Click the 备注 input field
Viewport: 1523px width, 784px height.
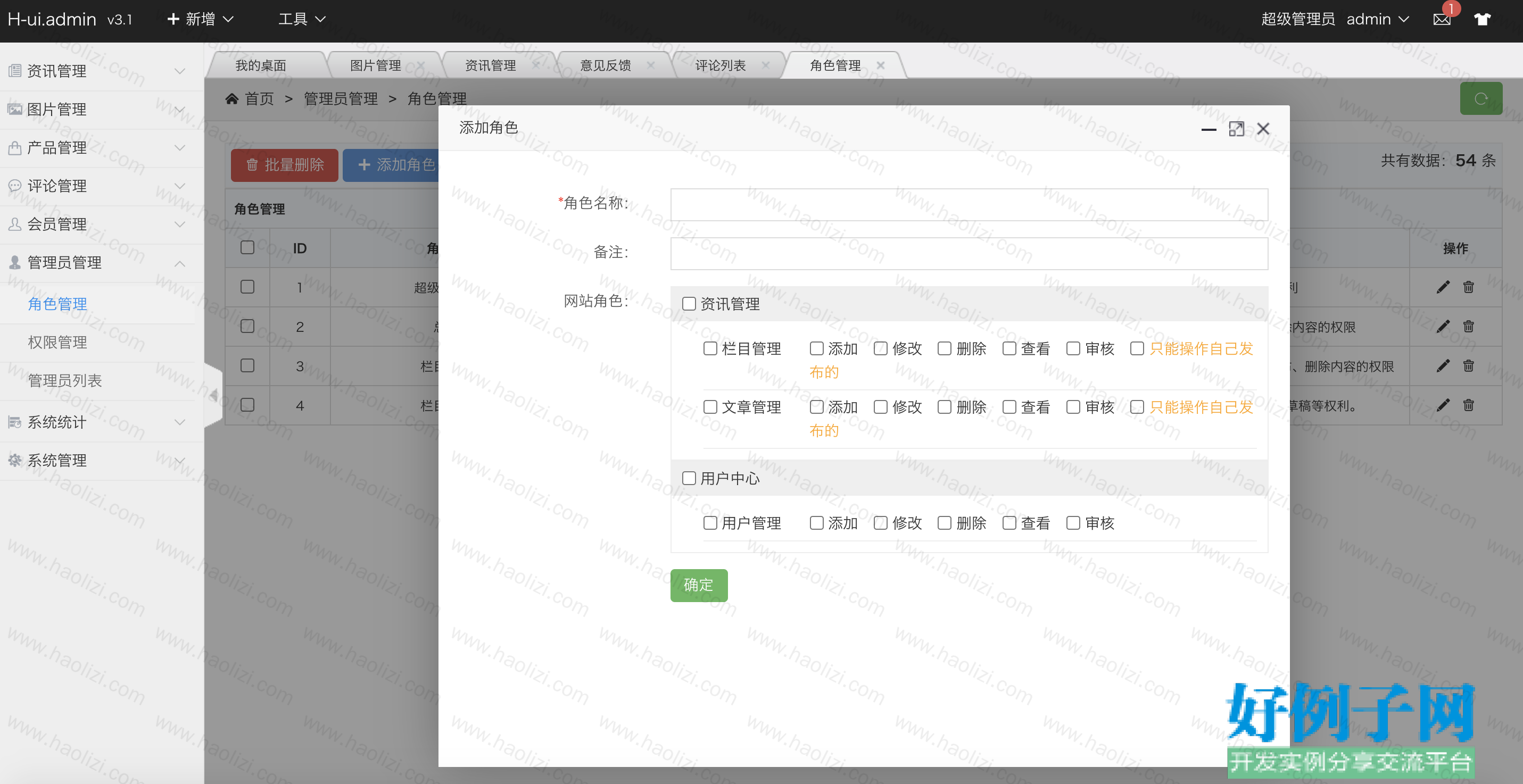click(969, 254)
